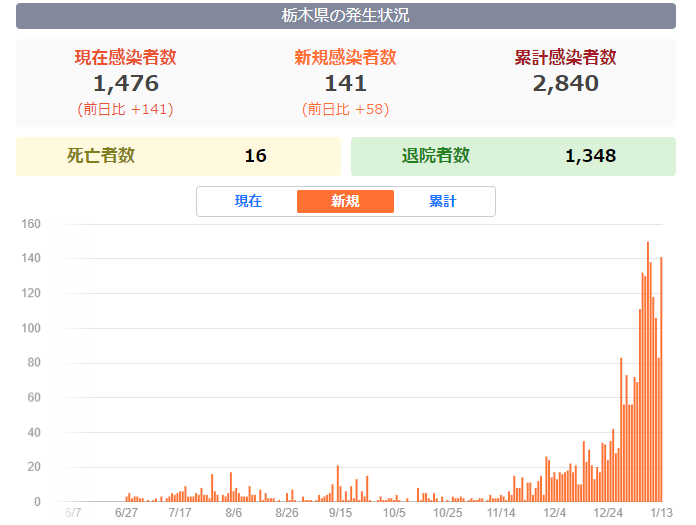The width and height of the screenshot is (696, 525).
Task: Click the y-axis label 120
Action: click(31, 293)
